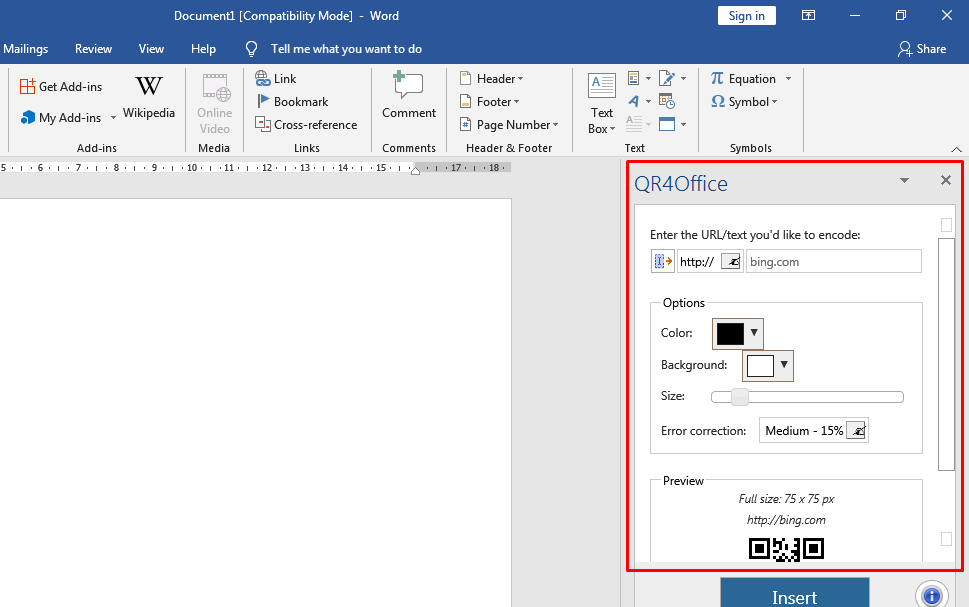
Task: Click the QR4Office info icon
Action: point(931,596)
